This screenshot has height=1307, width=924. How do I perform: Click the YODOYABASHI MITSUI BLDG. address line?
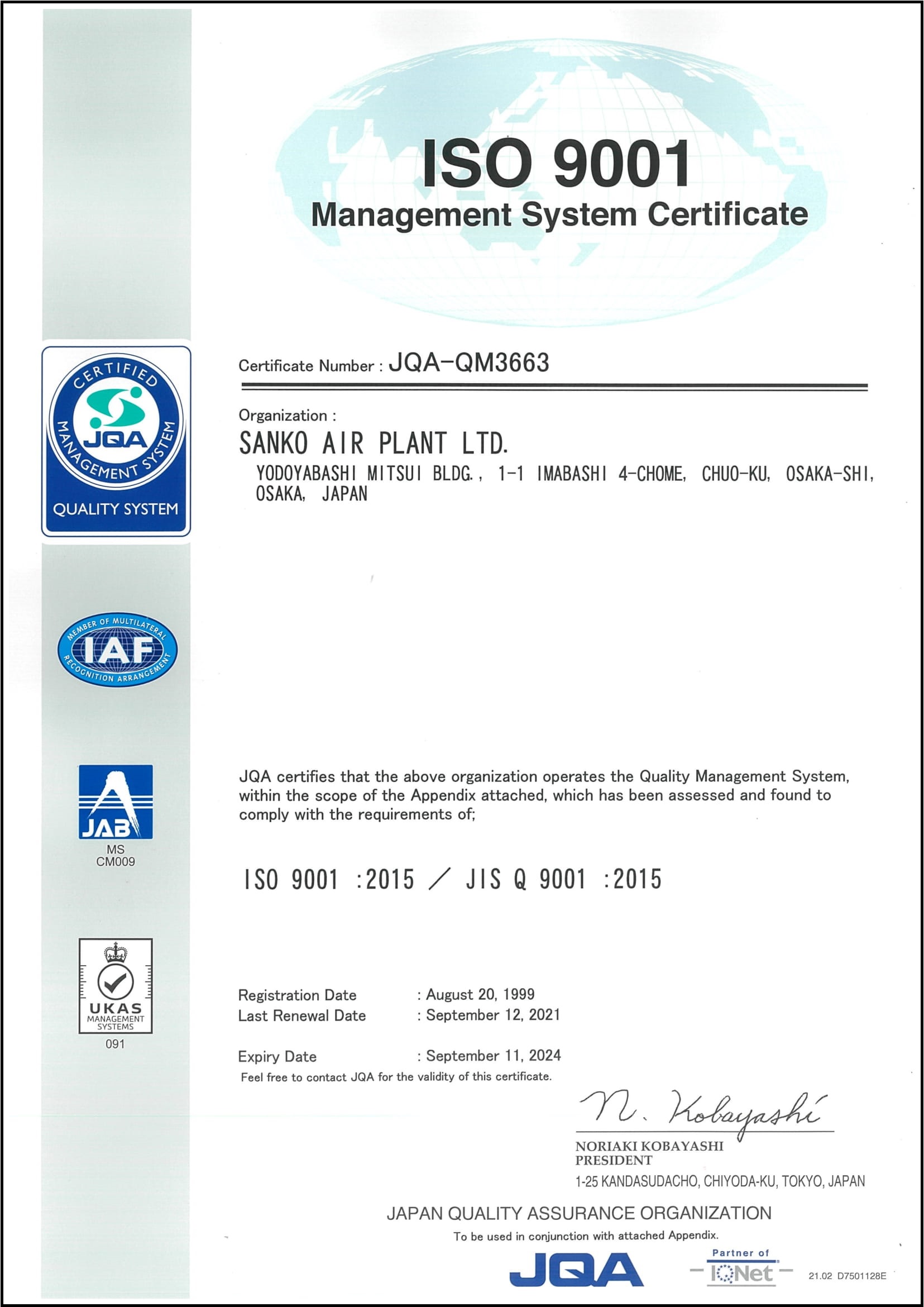(x=564, y=474)
